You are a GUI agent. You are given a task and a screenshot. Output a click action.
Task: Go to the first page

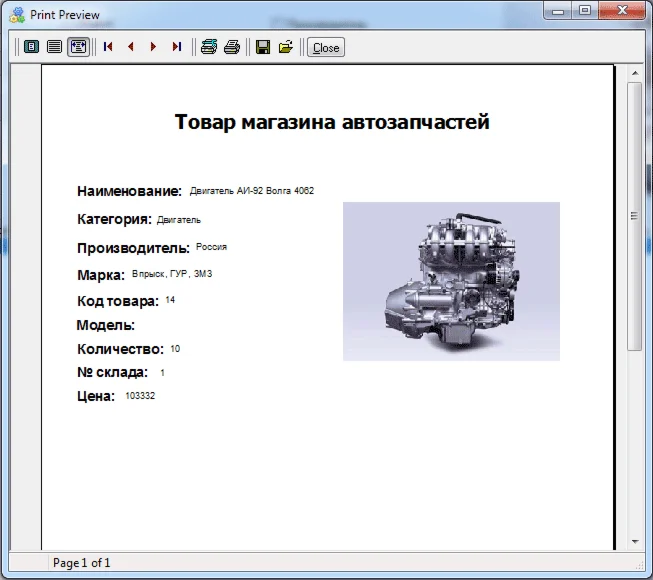pyautogui.click(x=108, y=47)
